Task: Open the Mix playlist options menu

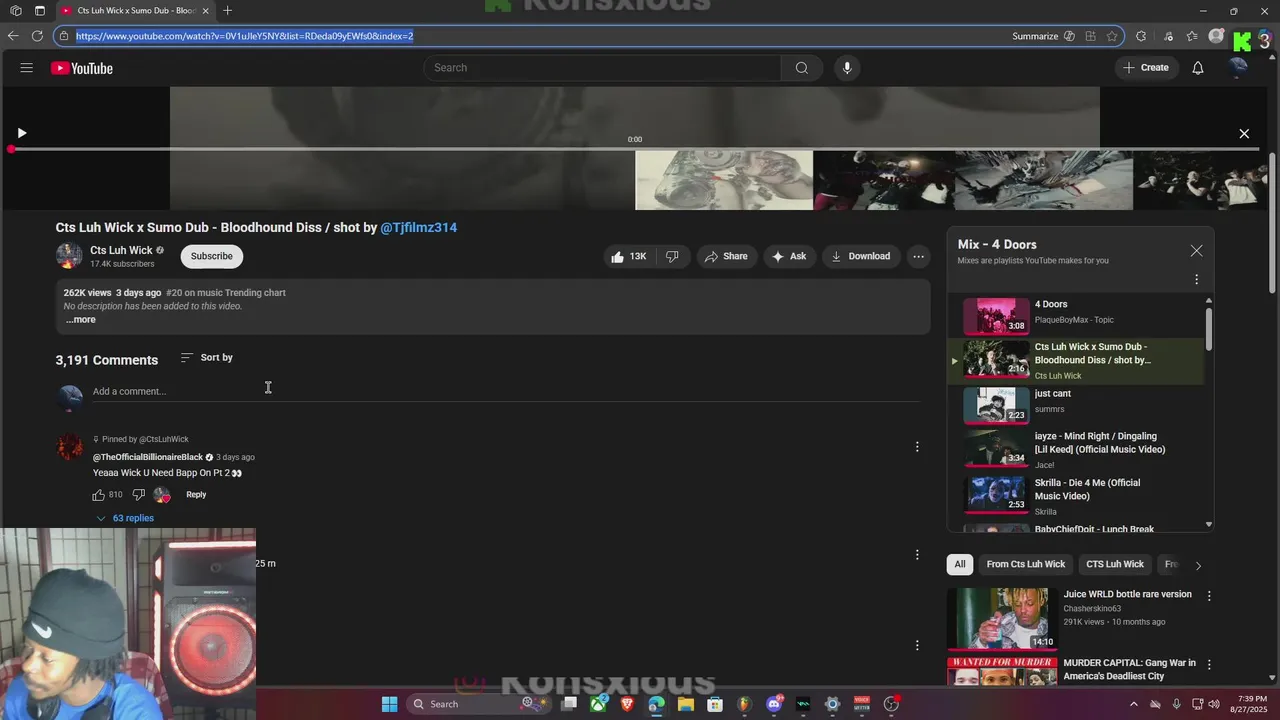Action: click(1196, 280)
